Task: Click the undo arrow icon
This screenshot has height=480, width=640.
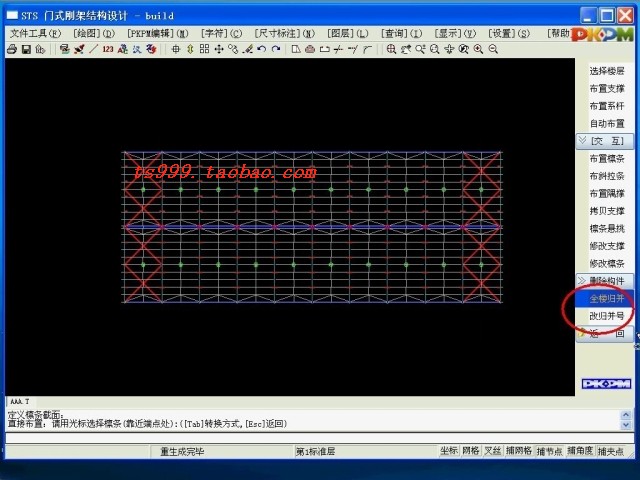Action: [262, 49]
